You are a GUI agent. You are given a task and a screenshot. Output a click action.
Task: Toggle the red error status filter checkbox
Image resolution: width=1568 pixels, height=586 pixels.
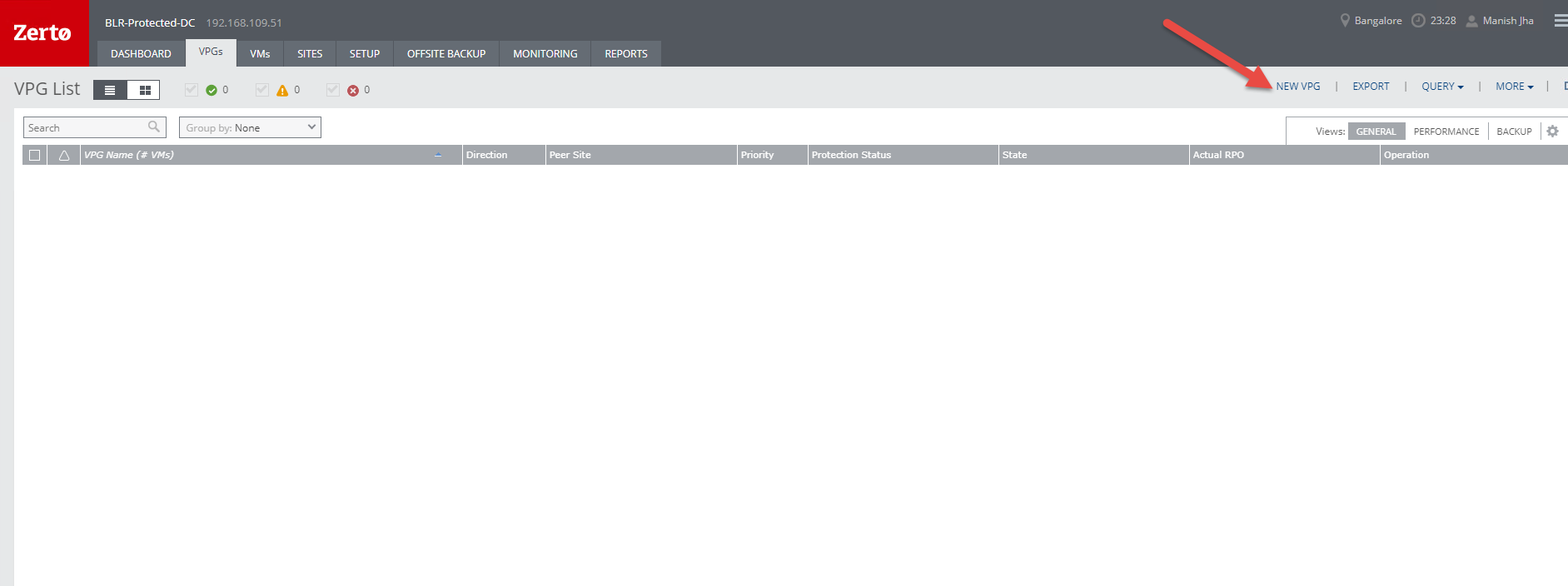(x=333, y=90)
